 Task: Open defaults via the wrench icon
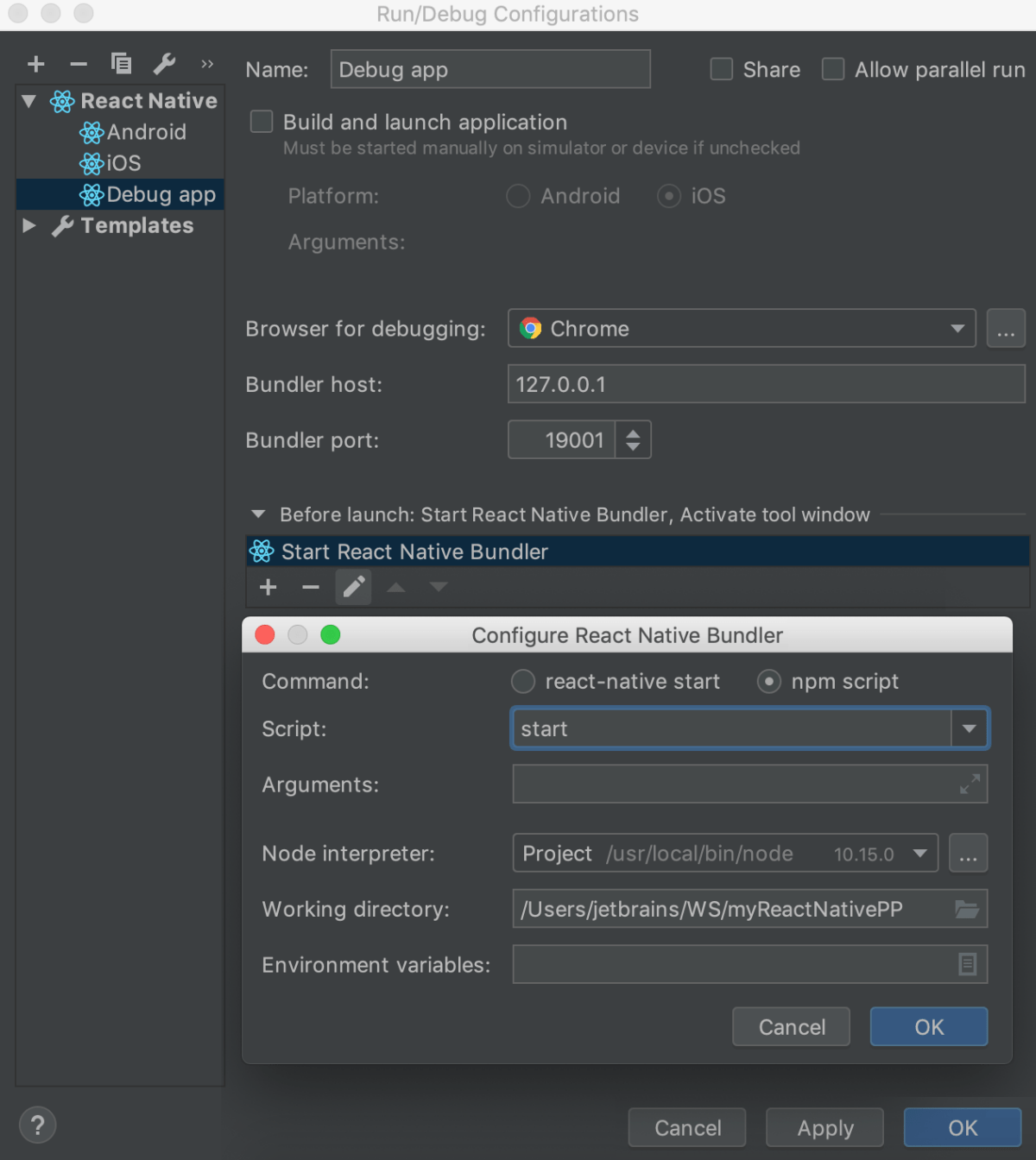[164, 63]
